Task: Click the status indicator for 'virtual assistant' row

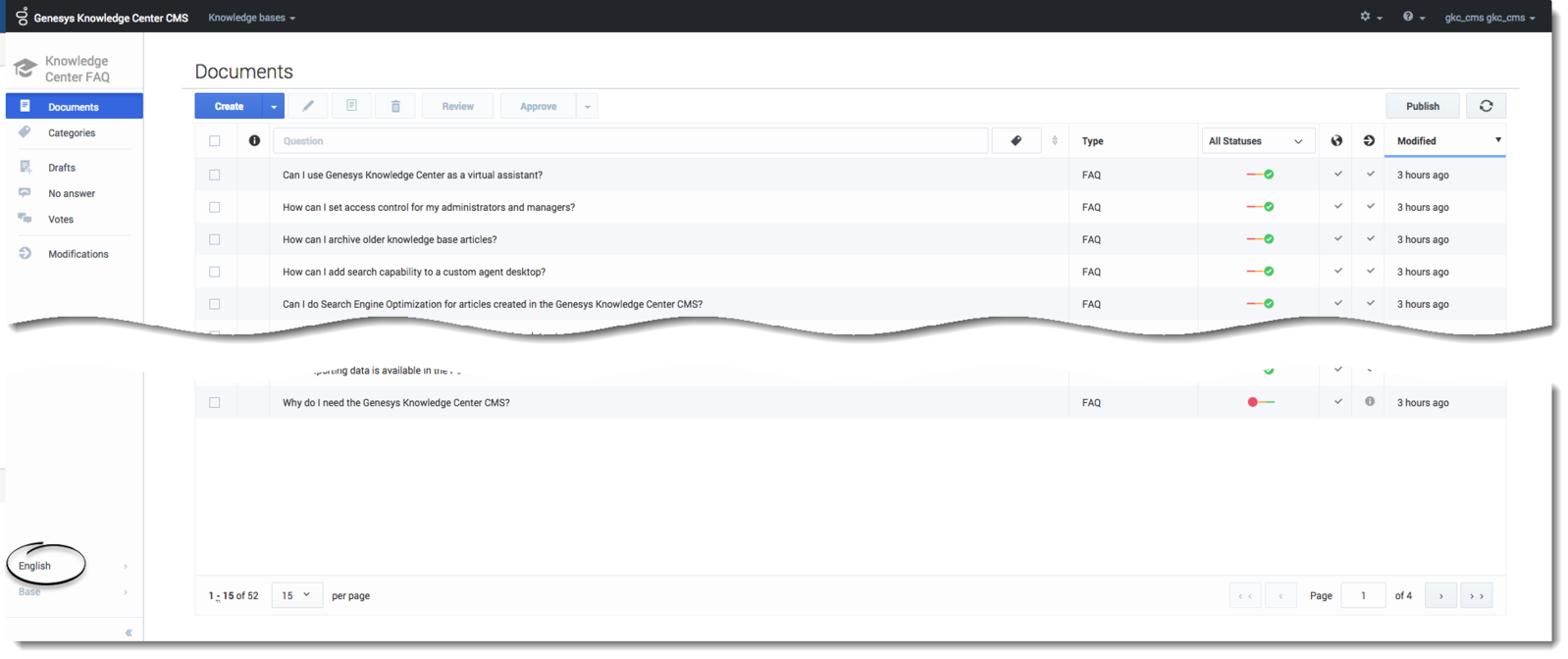Action: [1261, 175]
